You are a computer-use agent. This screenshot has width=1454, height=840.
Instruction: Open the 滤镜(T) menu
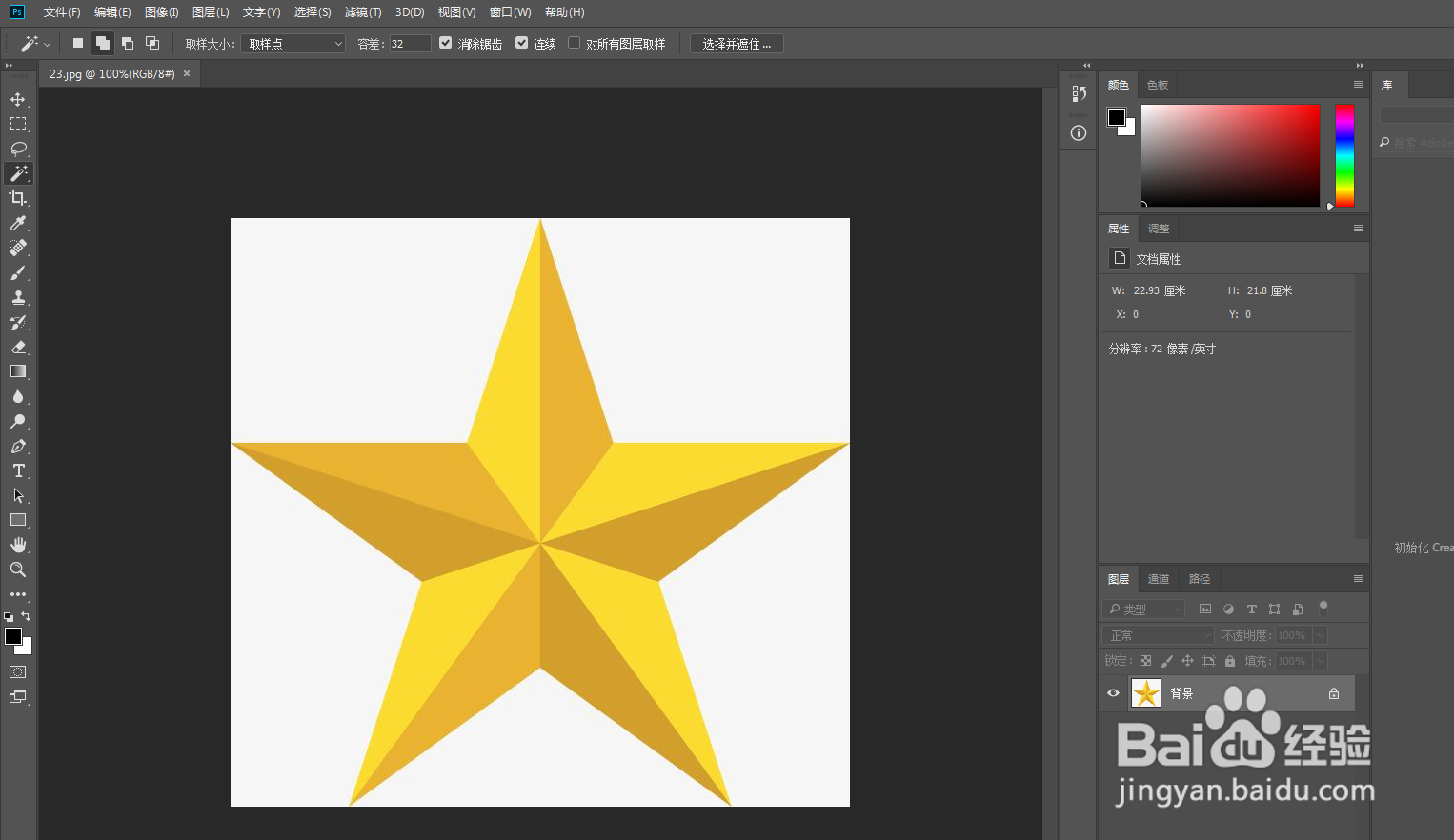click(x=363, y=12)
